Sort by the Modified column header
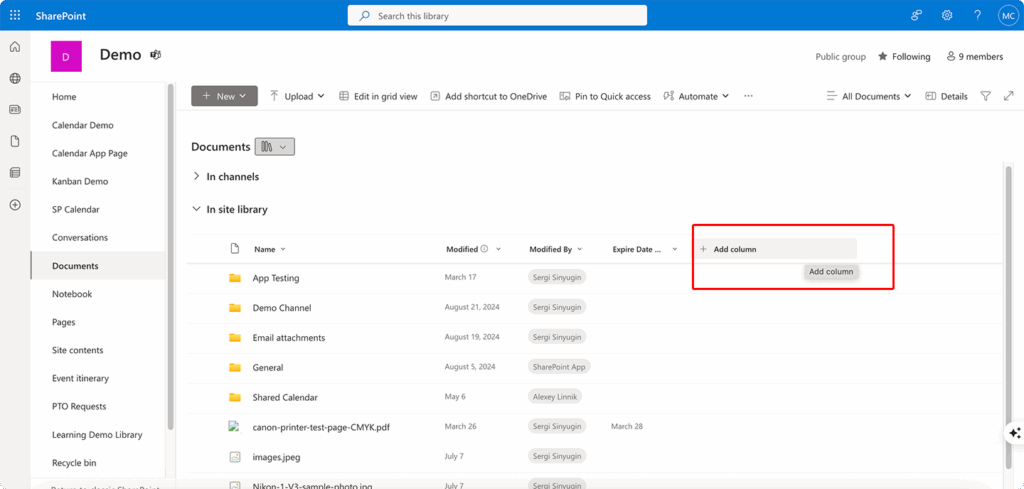The width and height of the screenshot is (1024, 489). pos(462,249)
